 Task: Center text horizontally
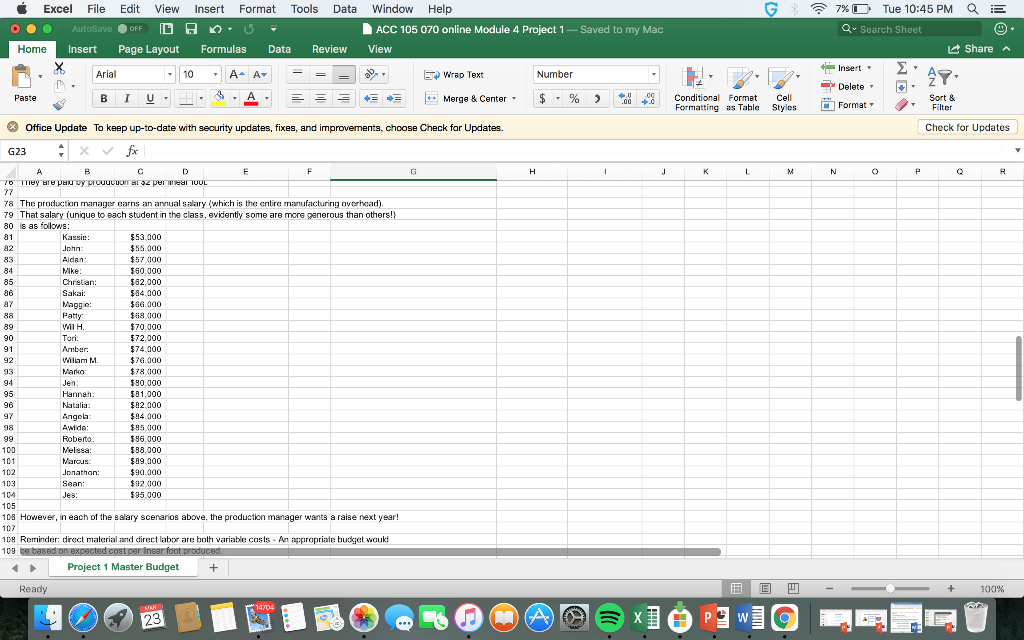point(321,99)
